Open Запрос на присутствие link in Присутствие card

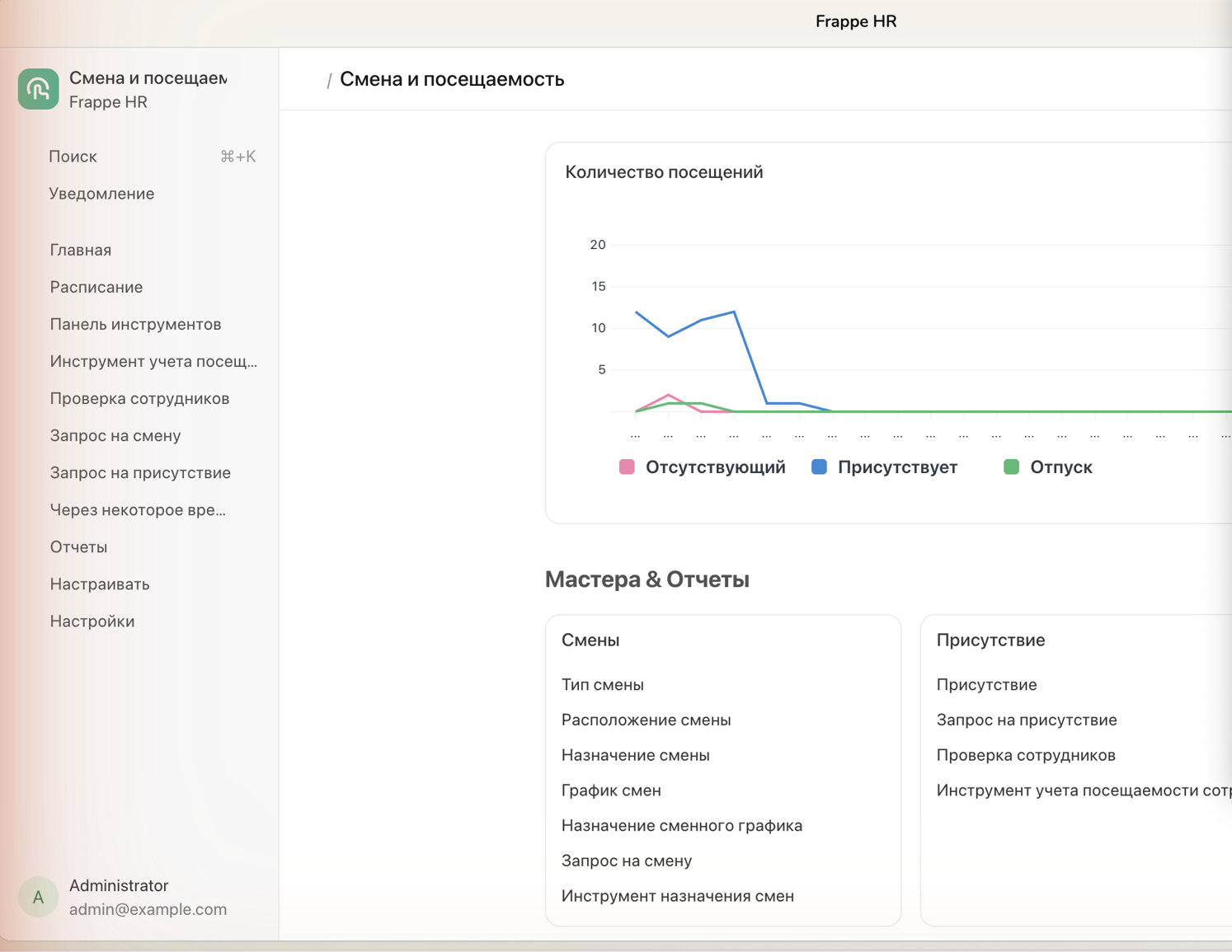click(x=1027, y=720)
